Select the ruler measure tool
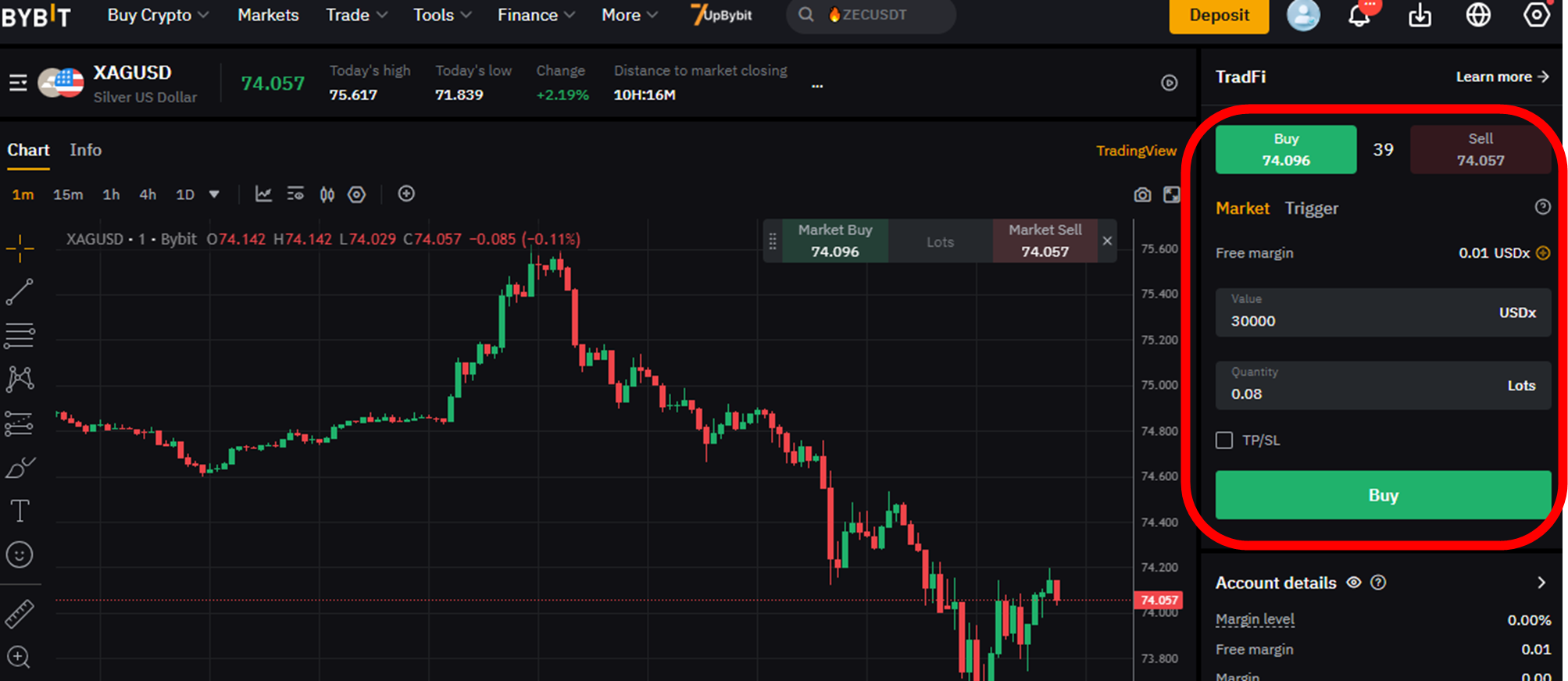The image size is (1568, 681). tap(20, 614)
